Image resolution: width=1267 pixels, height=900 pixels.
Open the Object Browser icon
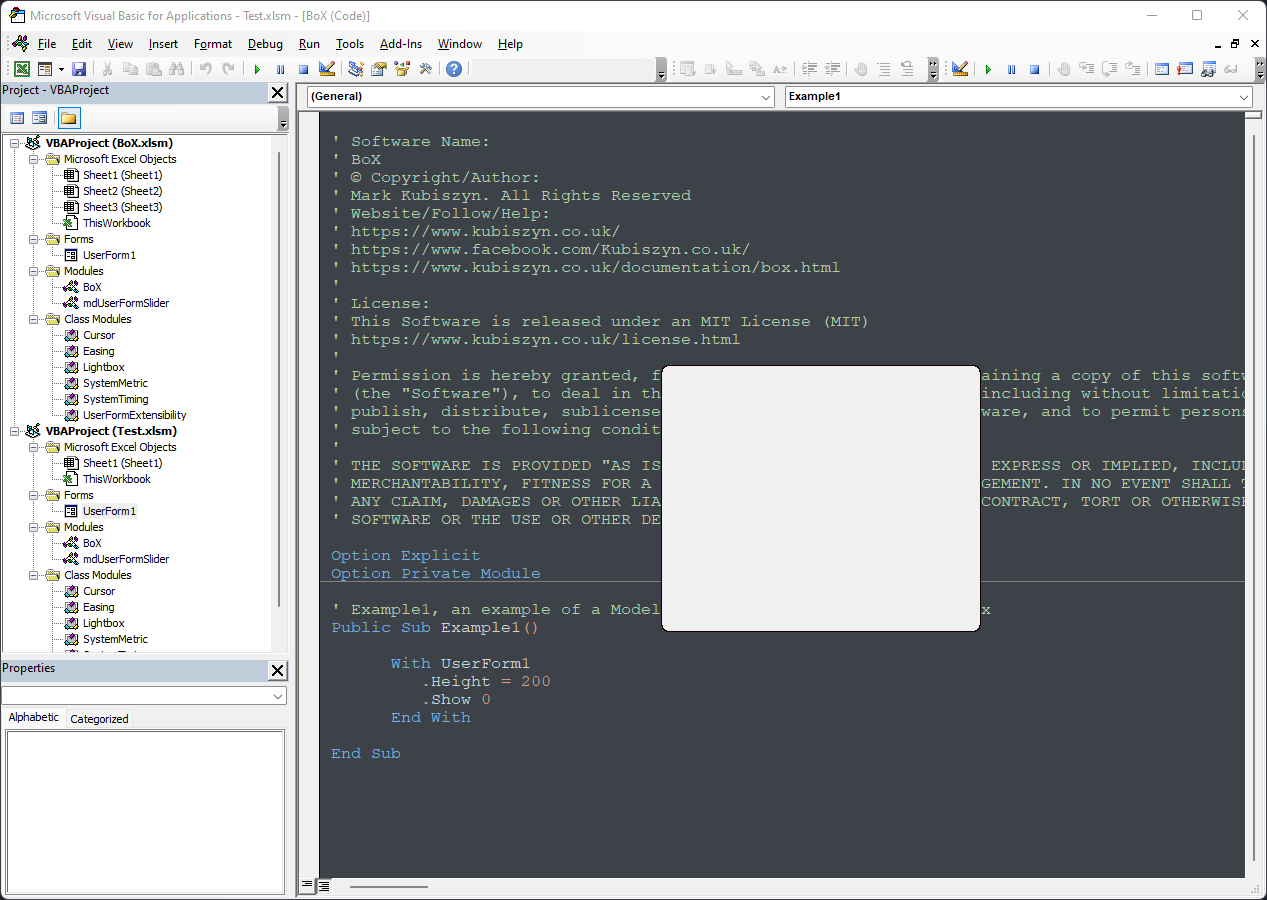(402, 69)
